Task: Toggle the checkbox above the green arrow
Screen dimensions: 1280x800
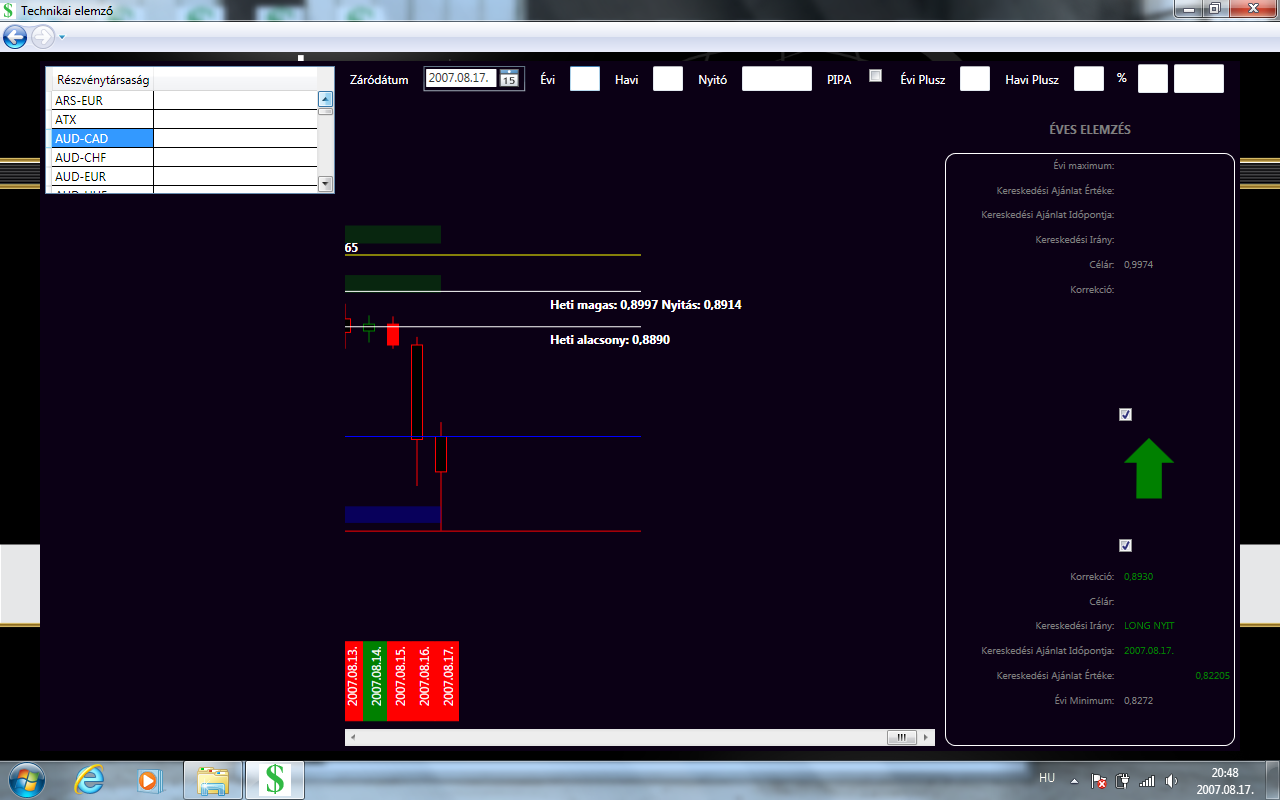Action: (1125, 415)
